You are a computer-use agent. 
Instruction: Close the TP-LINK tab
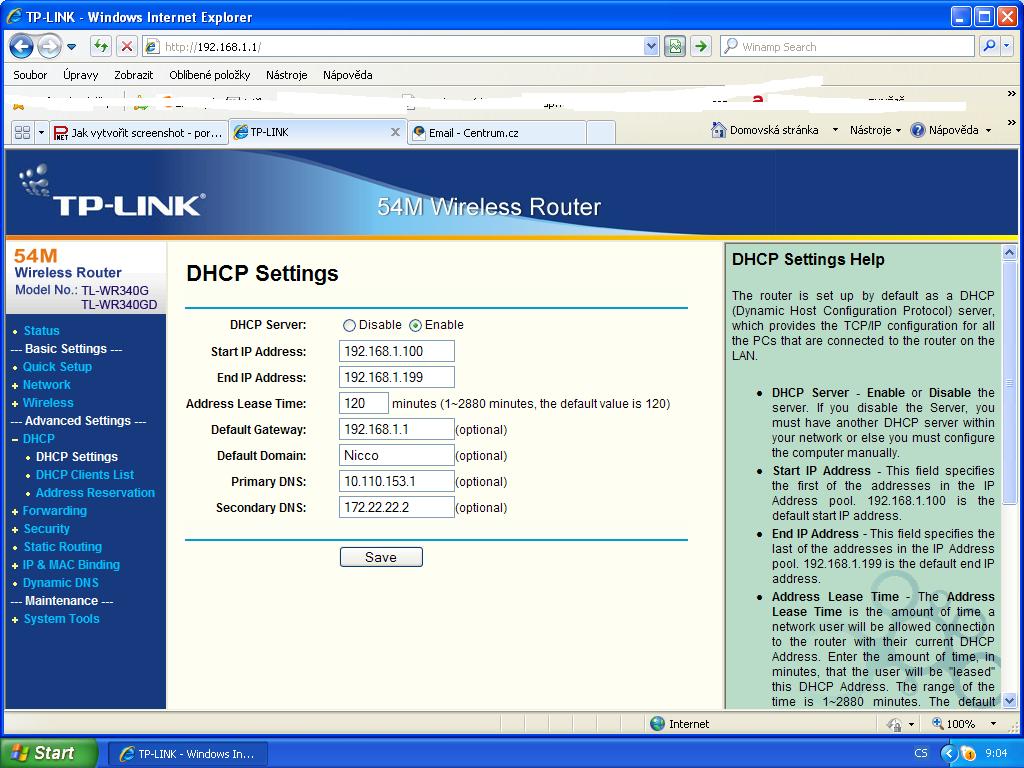point(395,132)
